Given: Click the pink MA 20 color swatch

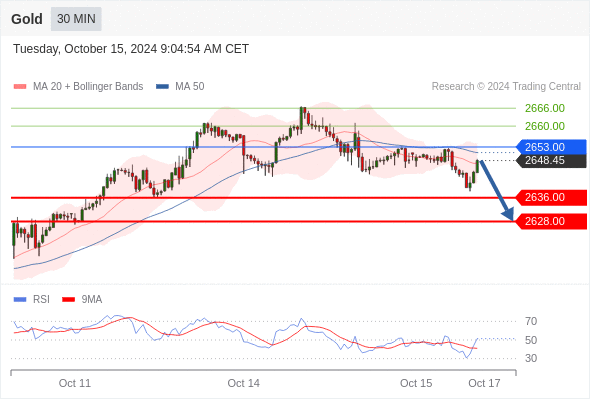Looking at the screenshot, I should point(20,87).
